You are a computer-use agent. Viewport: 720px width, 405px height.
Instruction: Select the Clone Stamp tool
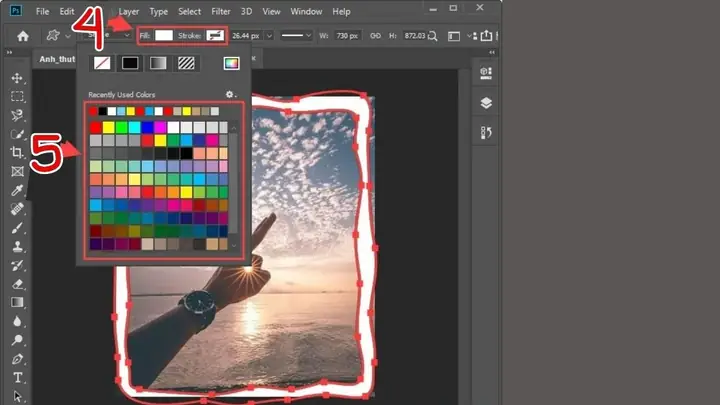pyautogui.click(x=17, y=247)
